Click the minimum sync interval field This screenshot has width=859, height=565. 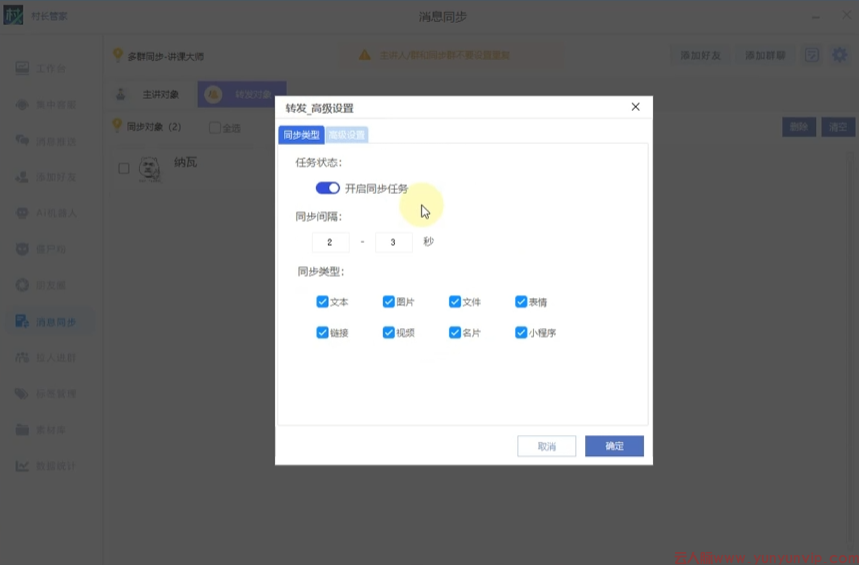tap(330, 242)
